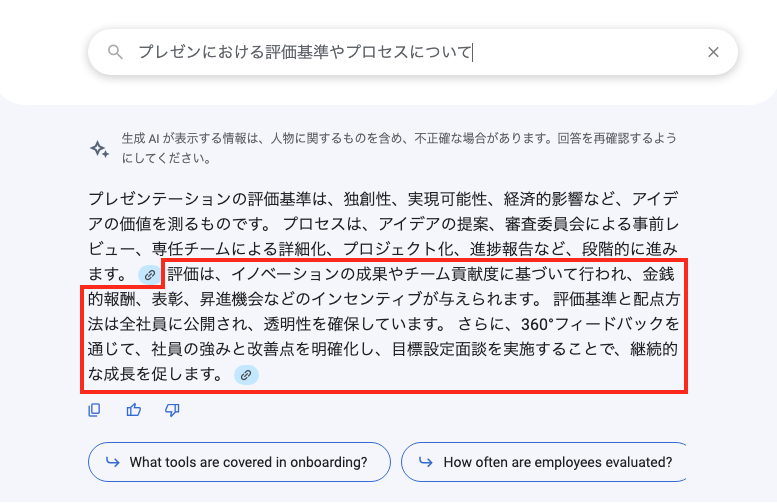Click the magnifying glass search icon
Screen dimensions: 777x503
[x=115, y=52]
